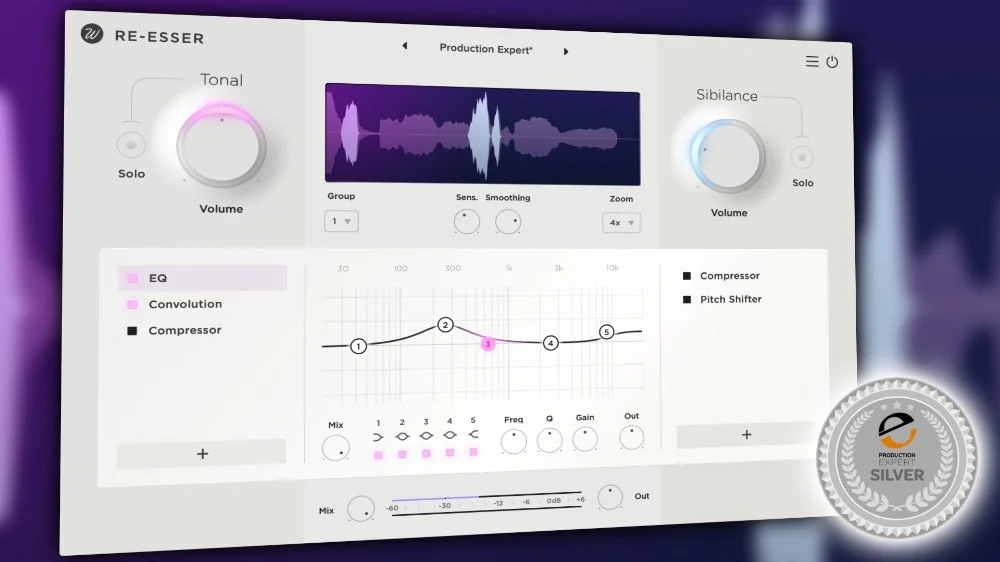Select band 4 bell filter shape icon

click(x=450, y=435)
